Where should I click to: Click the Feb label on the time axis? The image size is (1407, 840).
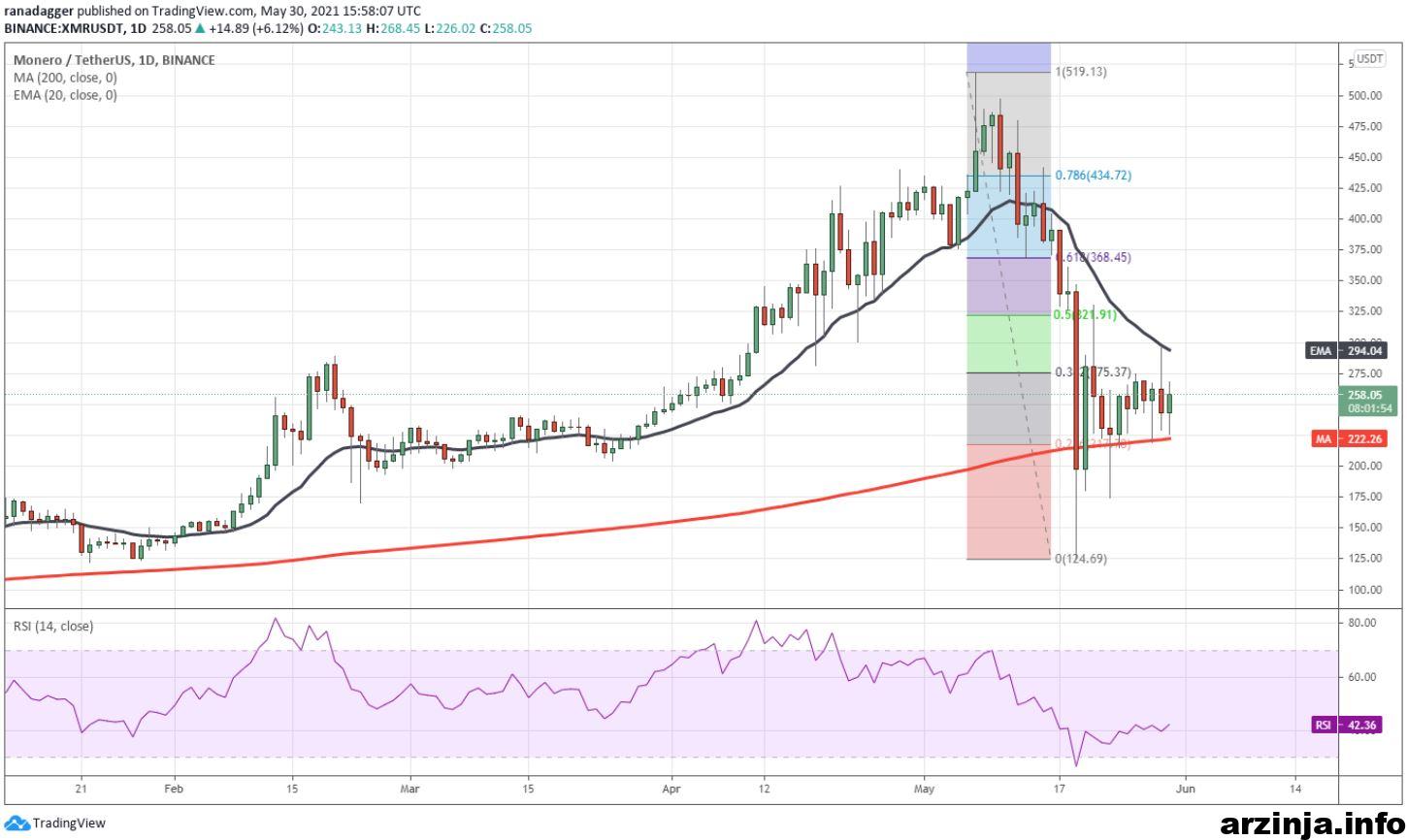pyautogui.click(x=174, y=789)
